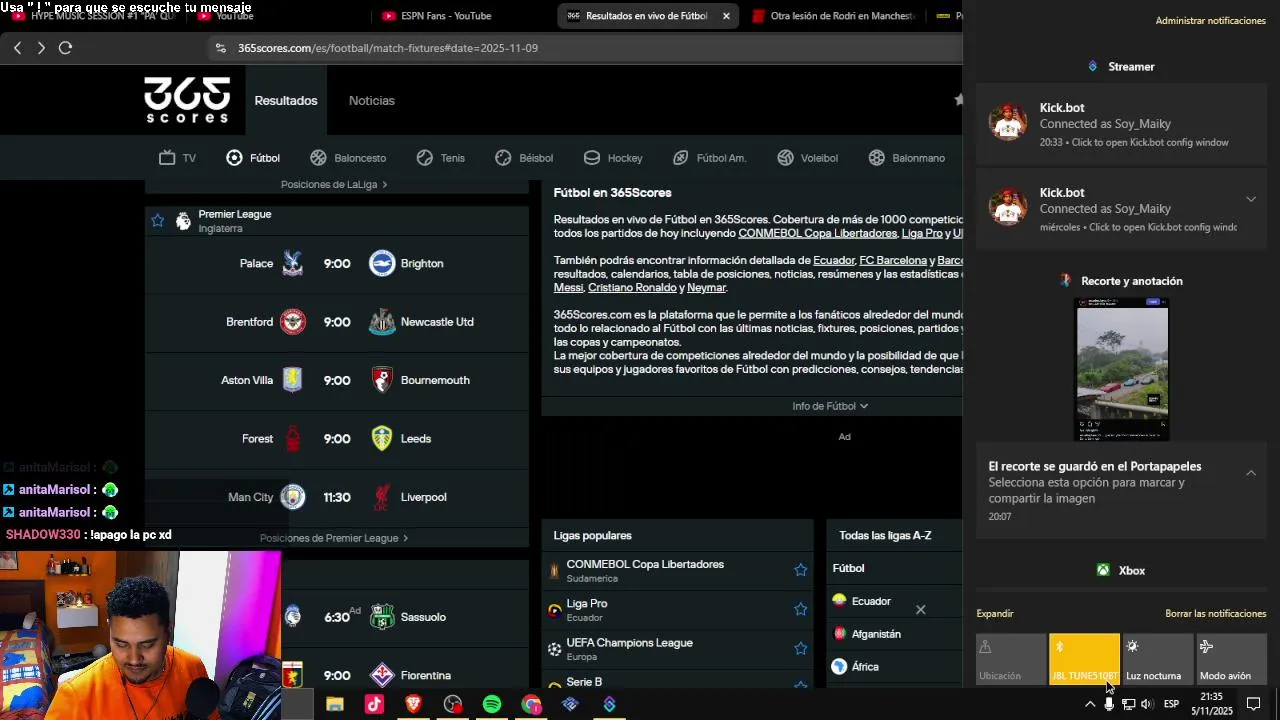Viewport: 1280px width, 720px height.
Task: Open the Action Center notification icon
Action: (x=1254, y=704)
